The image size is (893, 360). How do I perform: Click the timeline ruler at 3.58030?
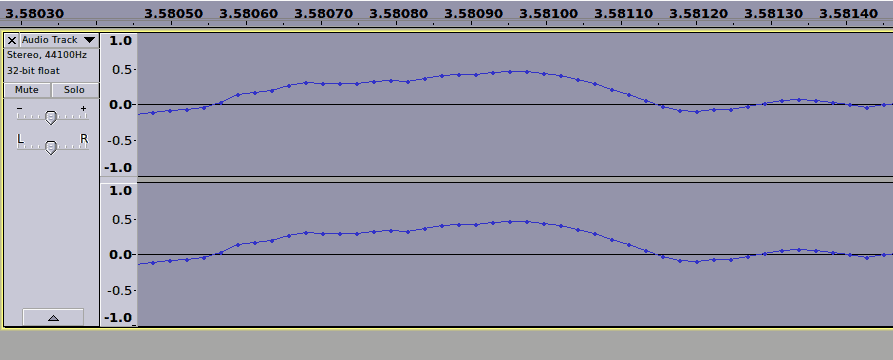(x=35, y=13)
